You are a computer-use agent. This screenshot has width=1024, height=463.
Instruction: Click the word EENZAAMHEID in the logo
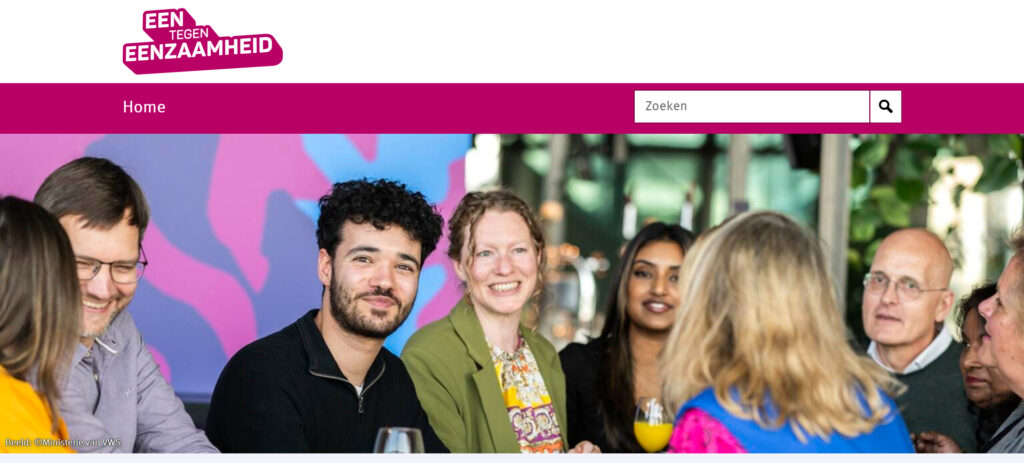click(199, 50)
